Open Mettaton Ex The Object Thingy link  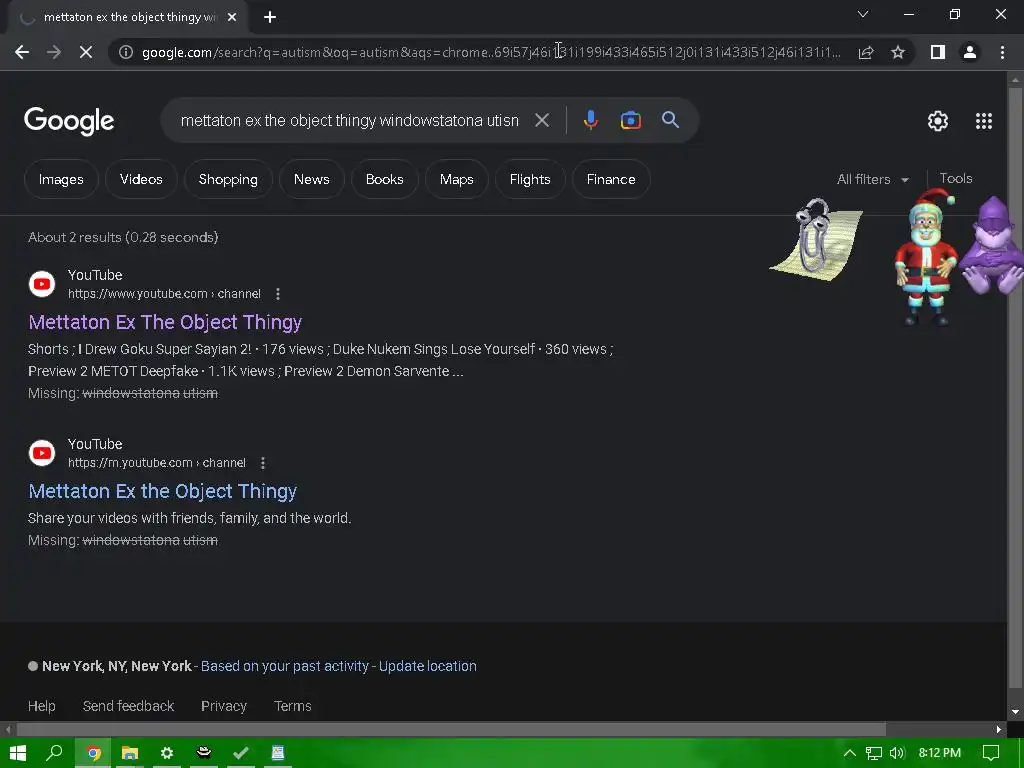165,322
